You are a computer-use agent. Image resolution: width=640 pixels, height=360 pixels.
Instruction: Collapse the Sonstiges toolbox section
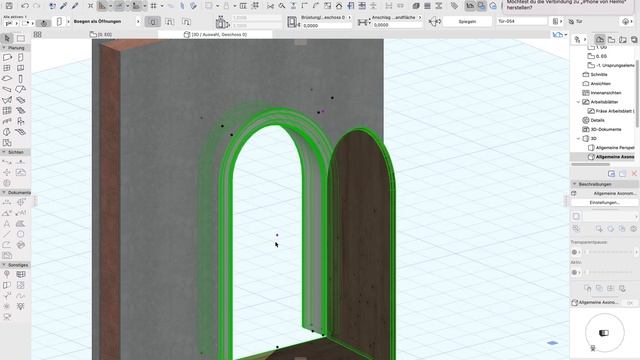tap(4, 265)
